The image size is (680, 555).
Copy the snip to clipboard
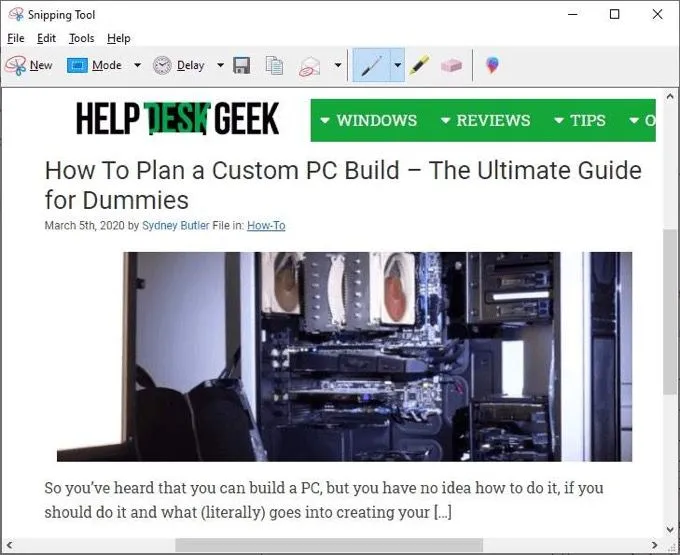[x=274, y=66]
